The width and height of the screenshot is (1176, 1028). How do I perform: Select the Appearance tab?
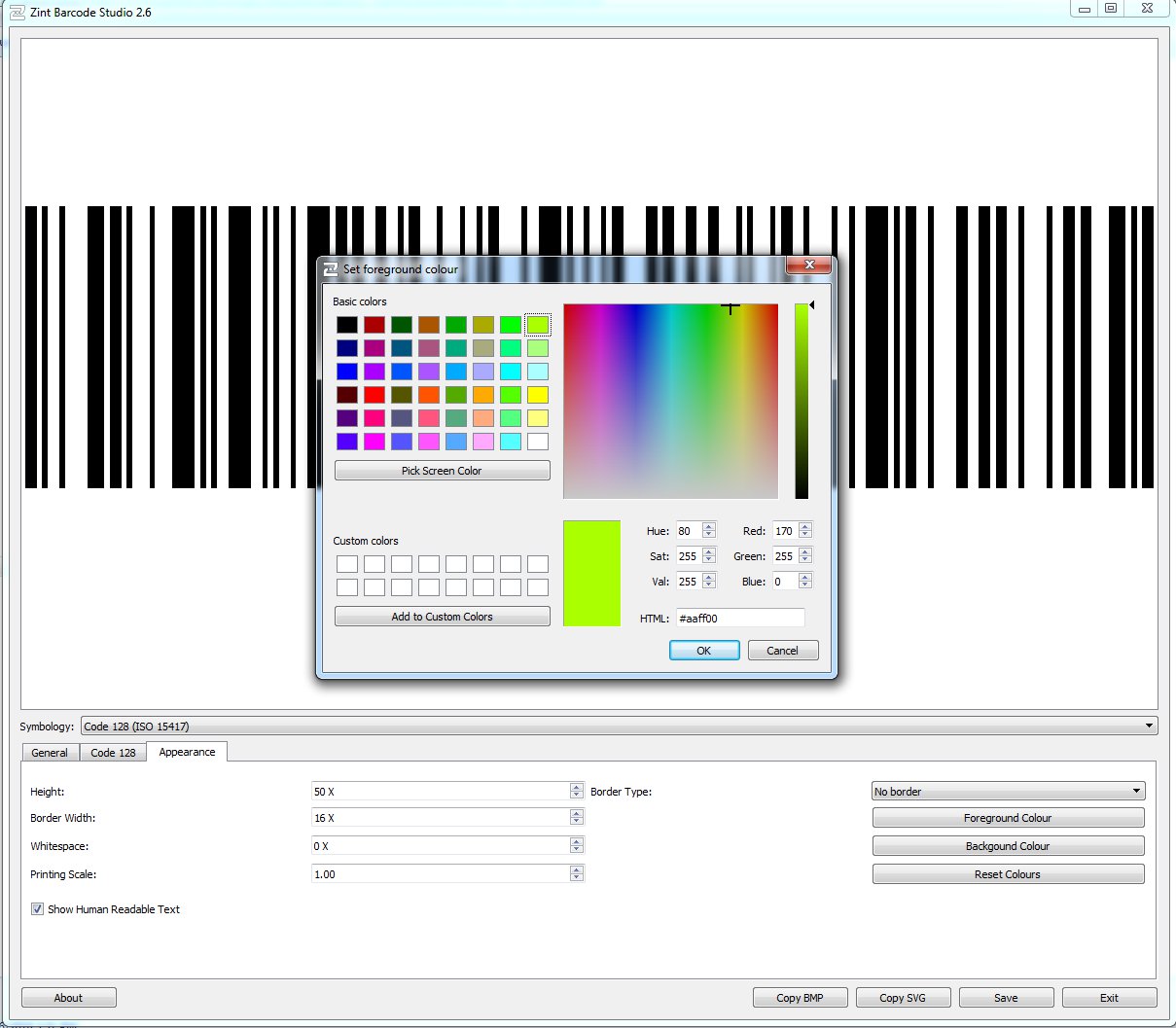coord(187,751)
